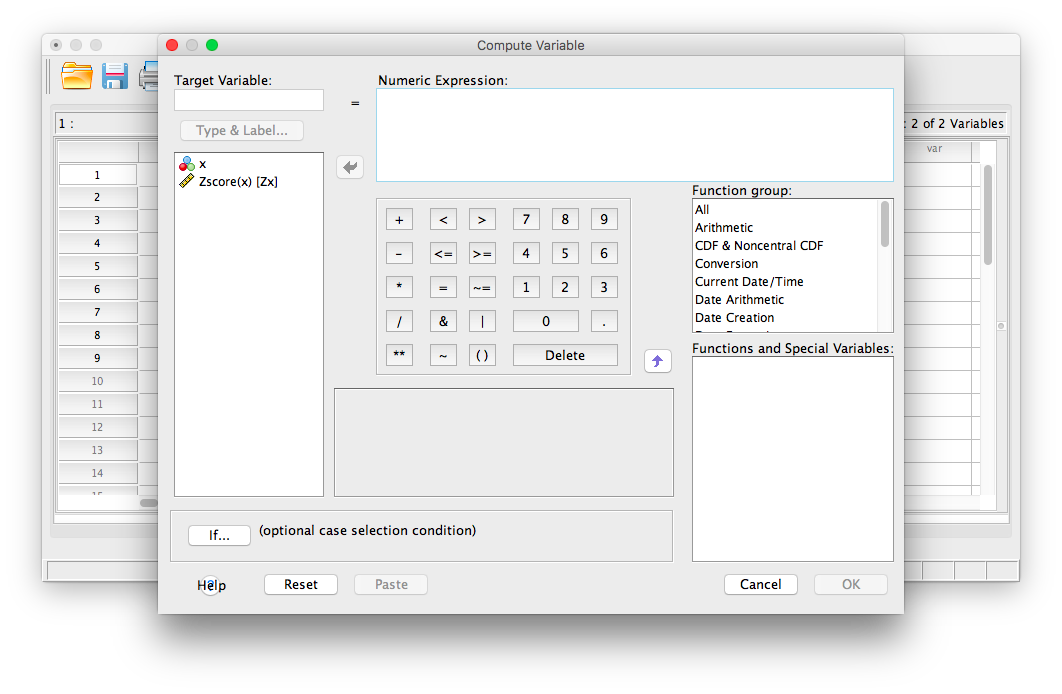Click the save disk toolbar icon
1062x694 pixels.
click(x=115, y=76)
